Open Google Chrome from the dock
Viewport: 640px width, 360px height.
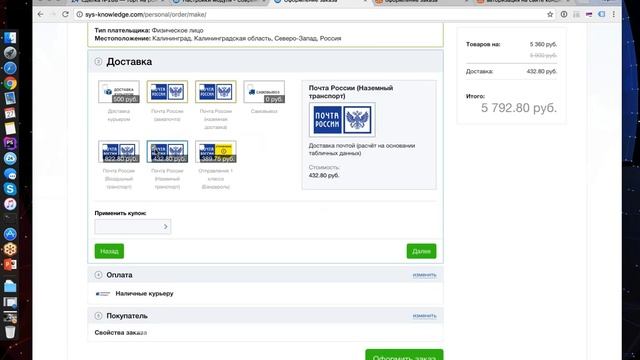pos(10,83)
